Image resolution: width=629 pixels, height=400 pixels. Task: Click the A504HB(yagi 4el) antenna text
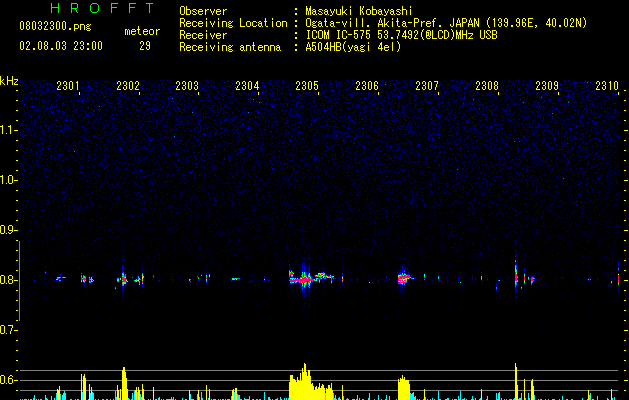tap(353, 47)
